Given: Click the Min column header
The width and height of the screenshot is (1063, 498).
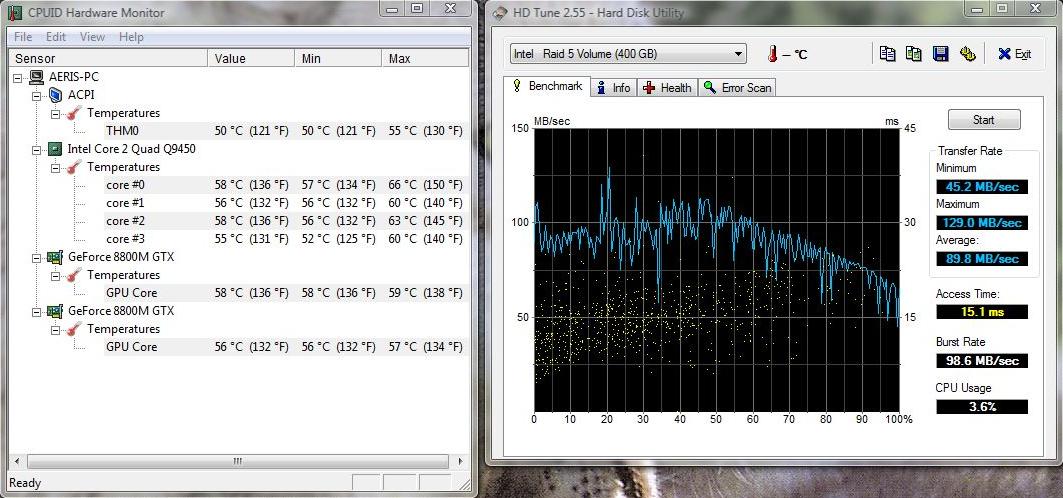Looking at the screenshot, I should coord(338,58).
